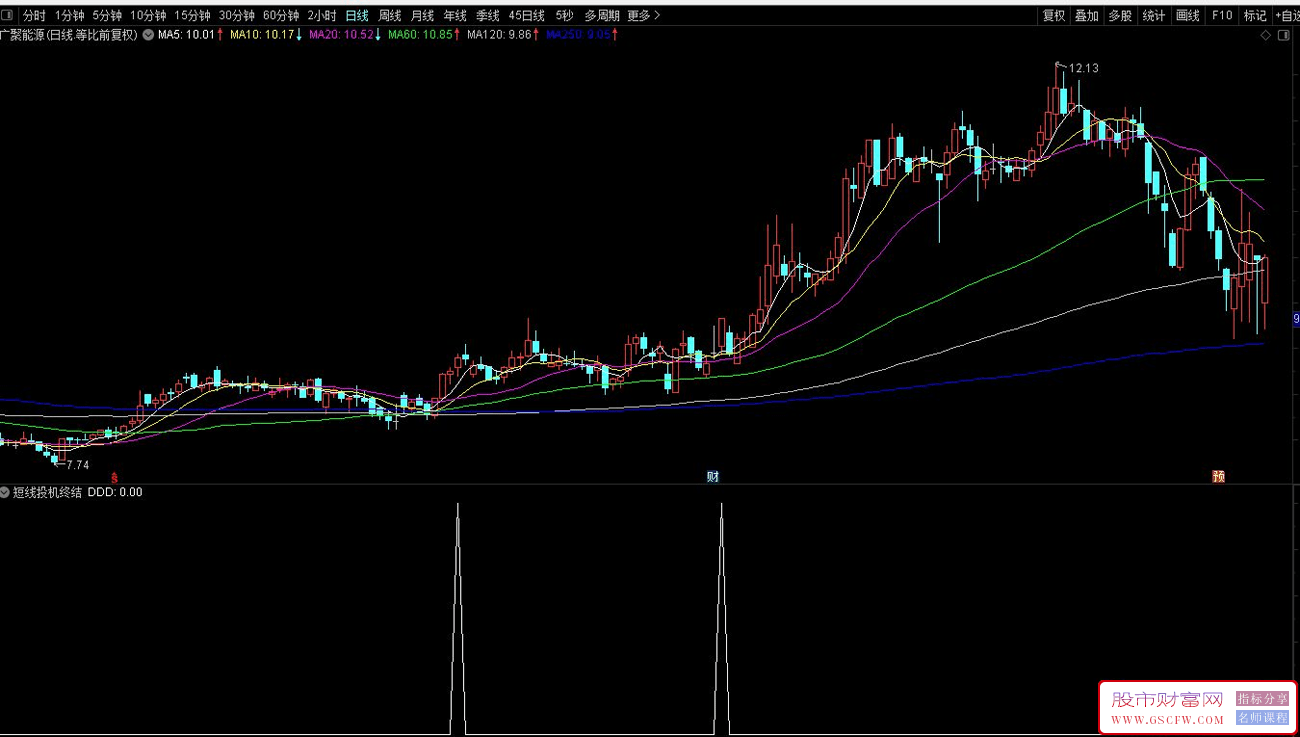Image resolution: width=1300 pixels, height=737 pixels.
Task: Open the 复权 adjustment menu
Action: click(1054, 16)
